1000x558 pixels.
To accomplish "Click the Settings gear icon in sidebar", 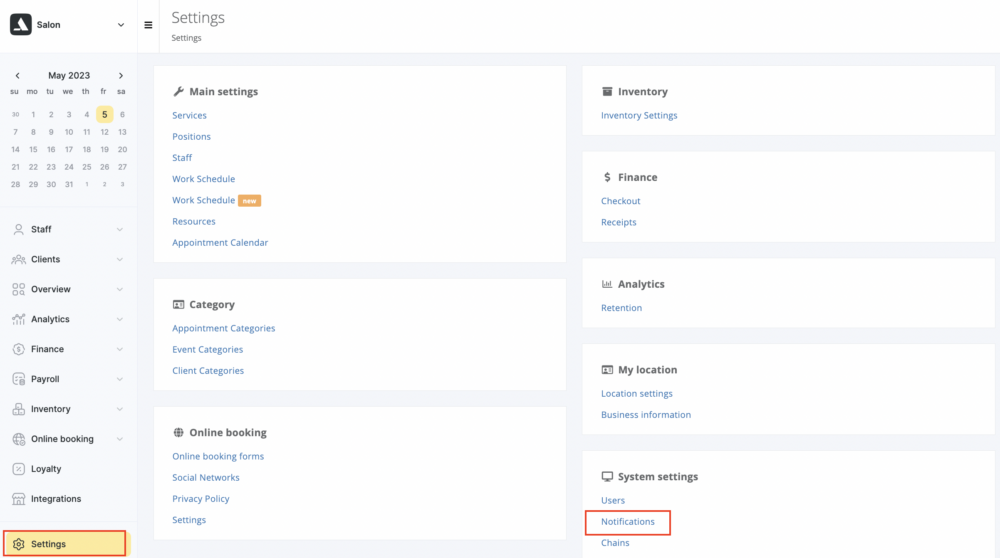I will [x=18, y=544].
